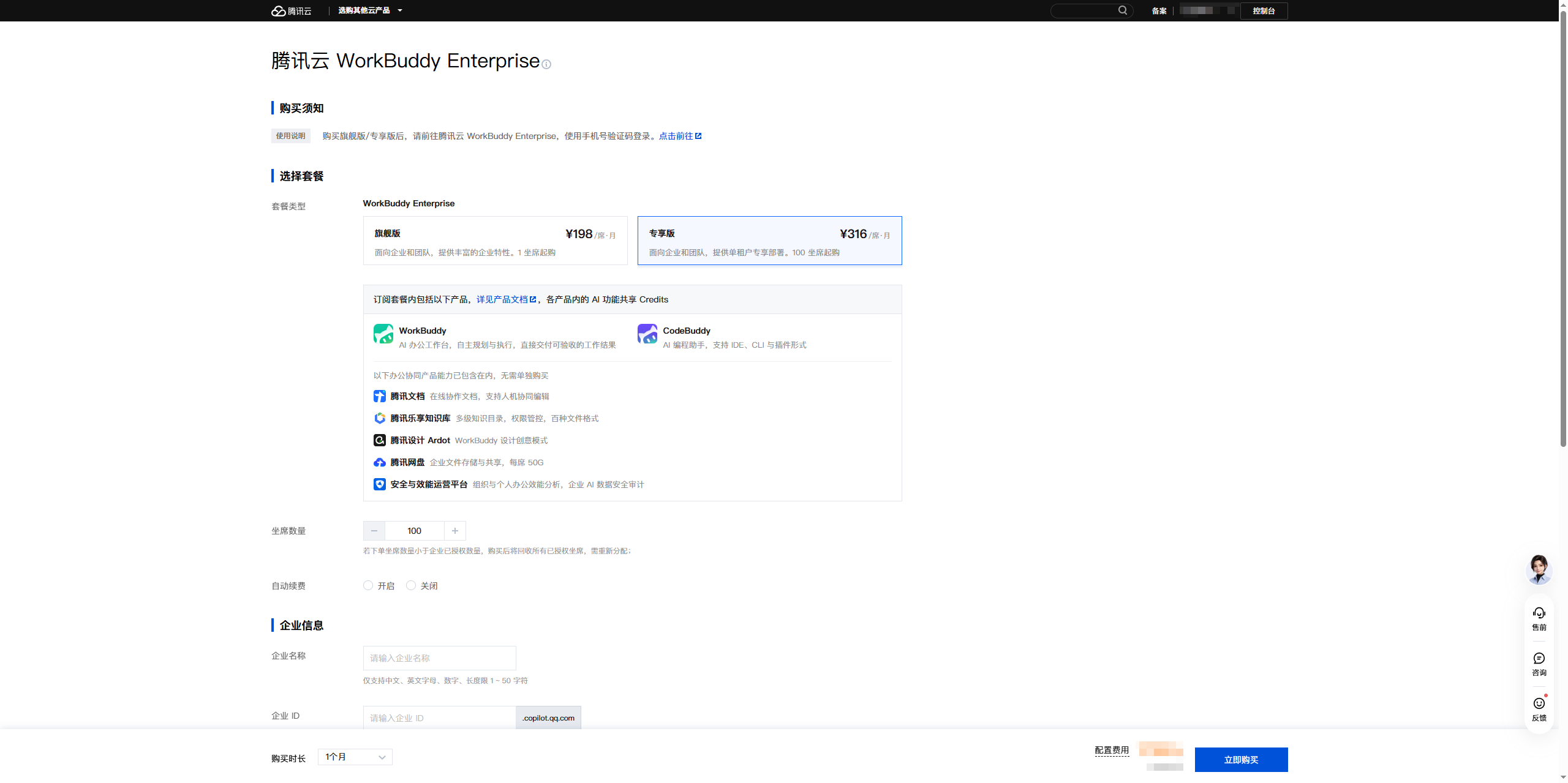
Task: Open the 购买时长 1个月 dropdown
Action: click(355, 757)
